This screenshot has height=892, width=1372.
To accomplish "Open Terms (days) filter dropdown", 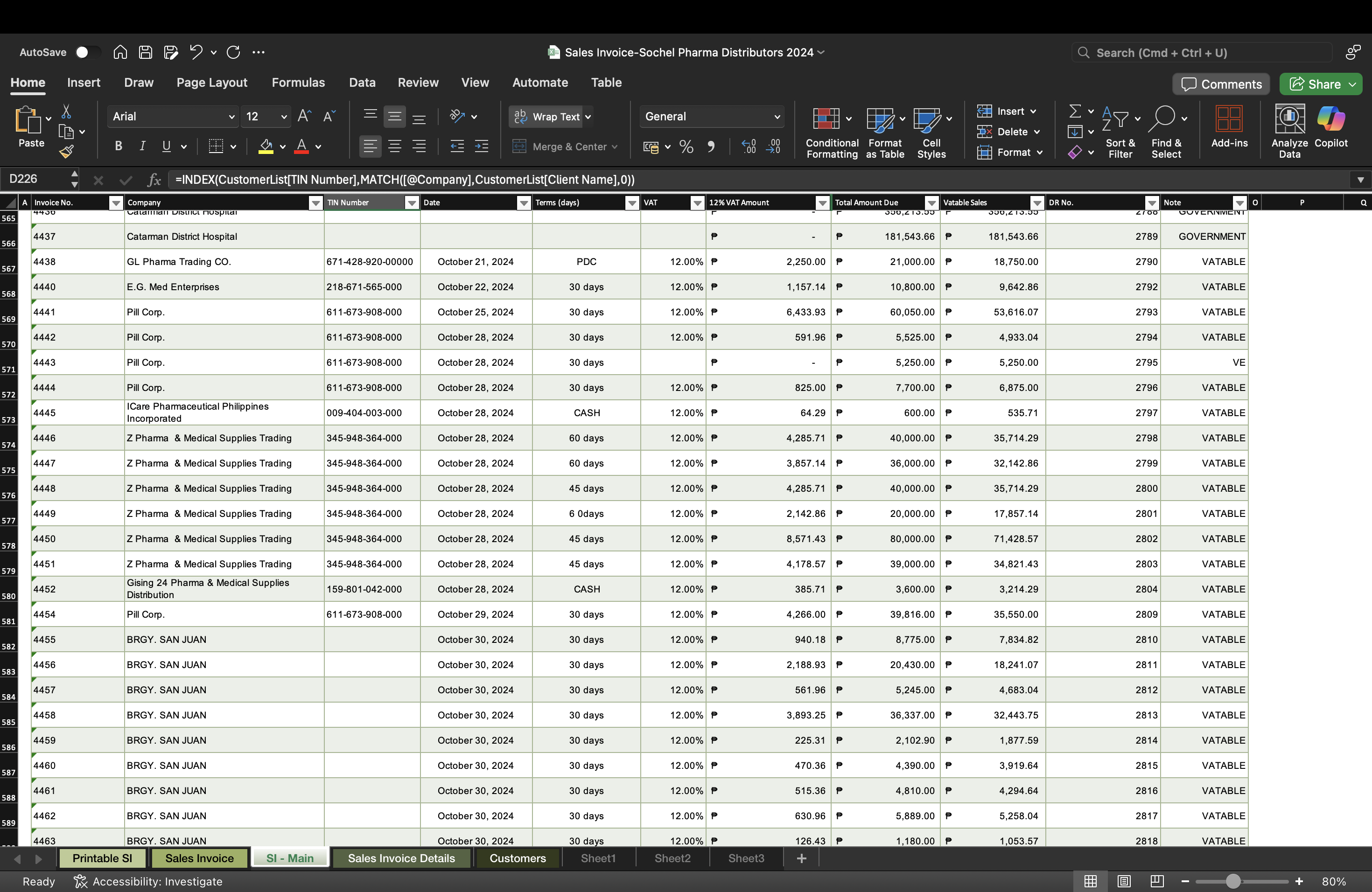I will [x=632, y=203].
